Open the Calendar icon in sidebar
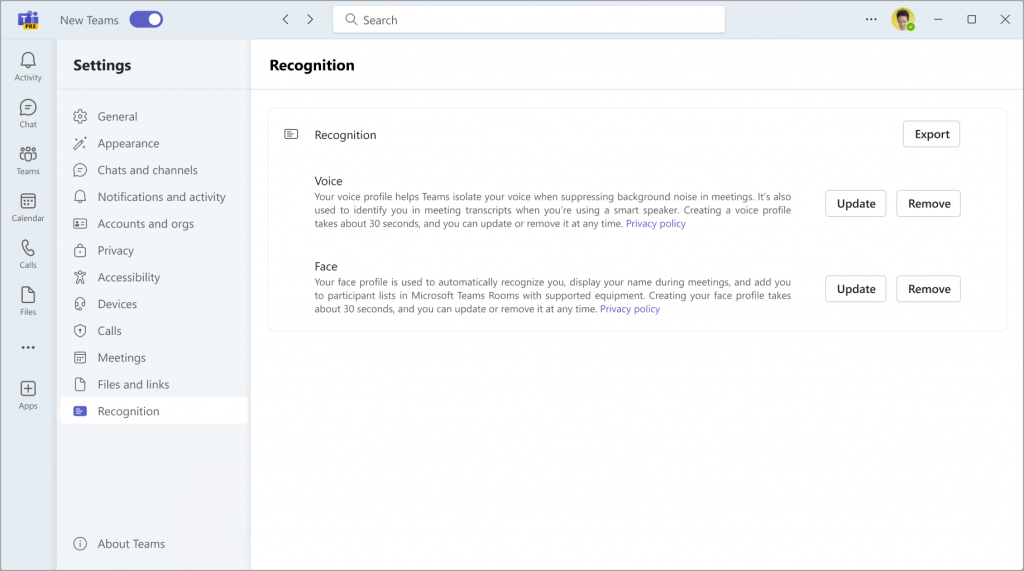Screen dimensions: 1024x571 point(28,201)
